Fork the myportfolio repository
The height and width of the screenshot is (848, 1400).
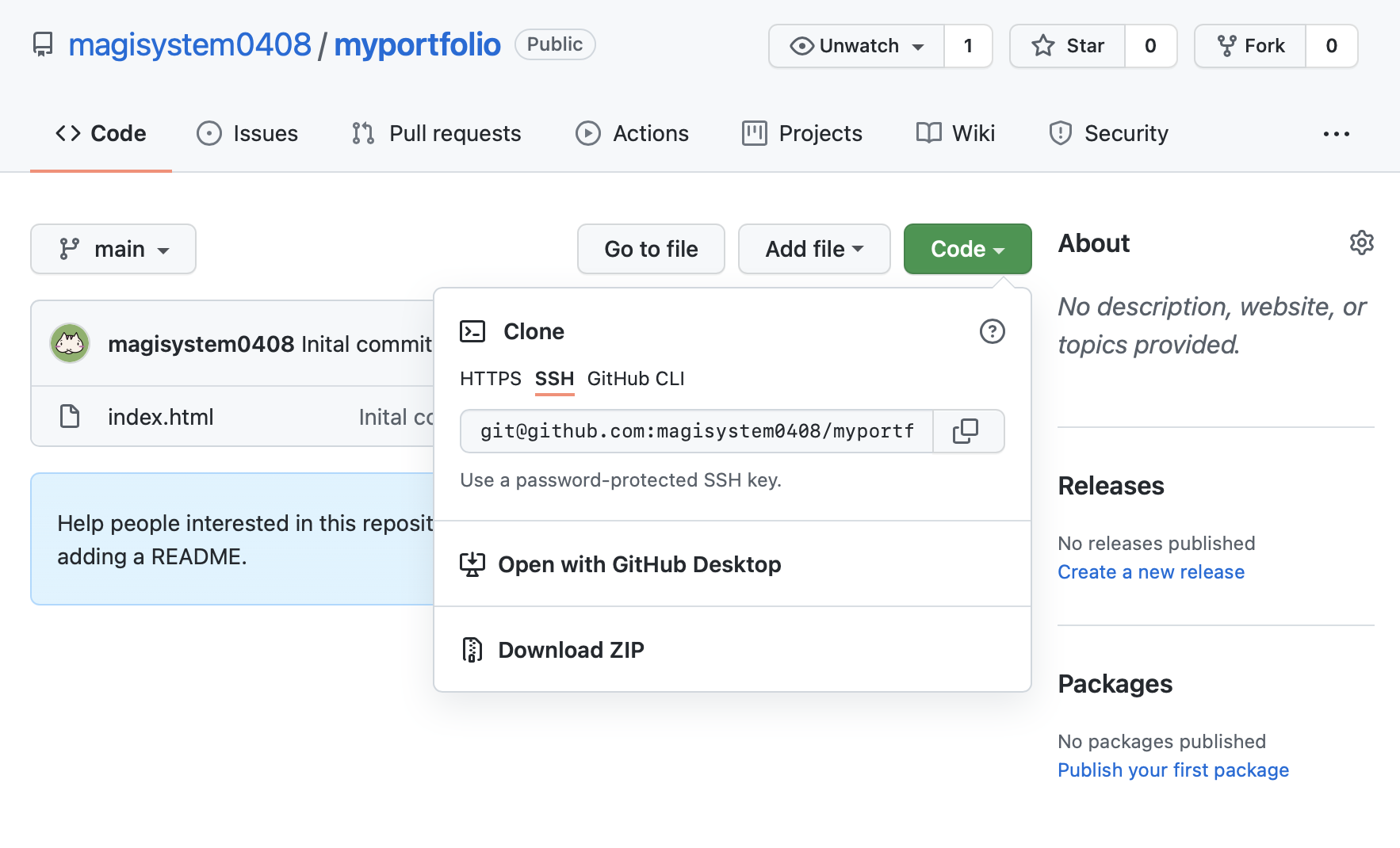click(x=1251, y=46)
